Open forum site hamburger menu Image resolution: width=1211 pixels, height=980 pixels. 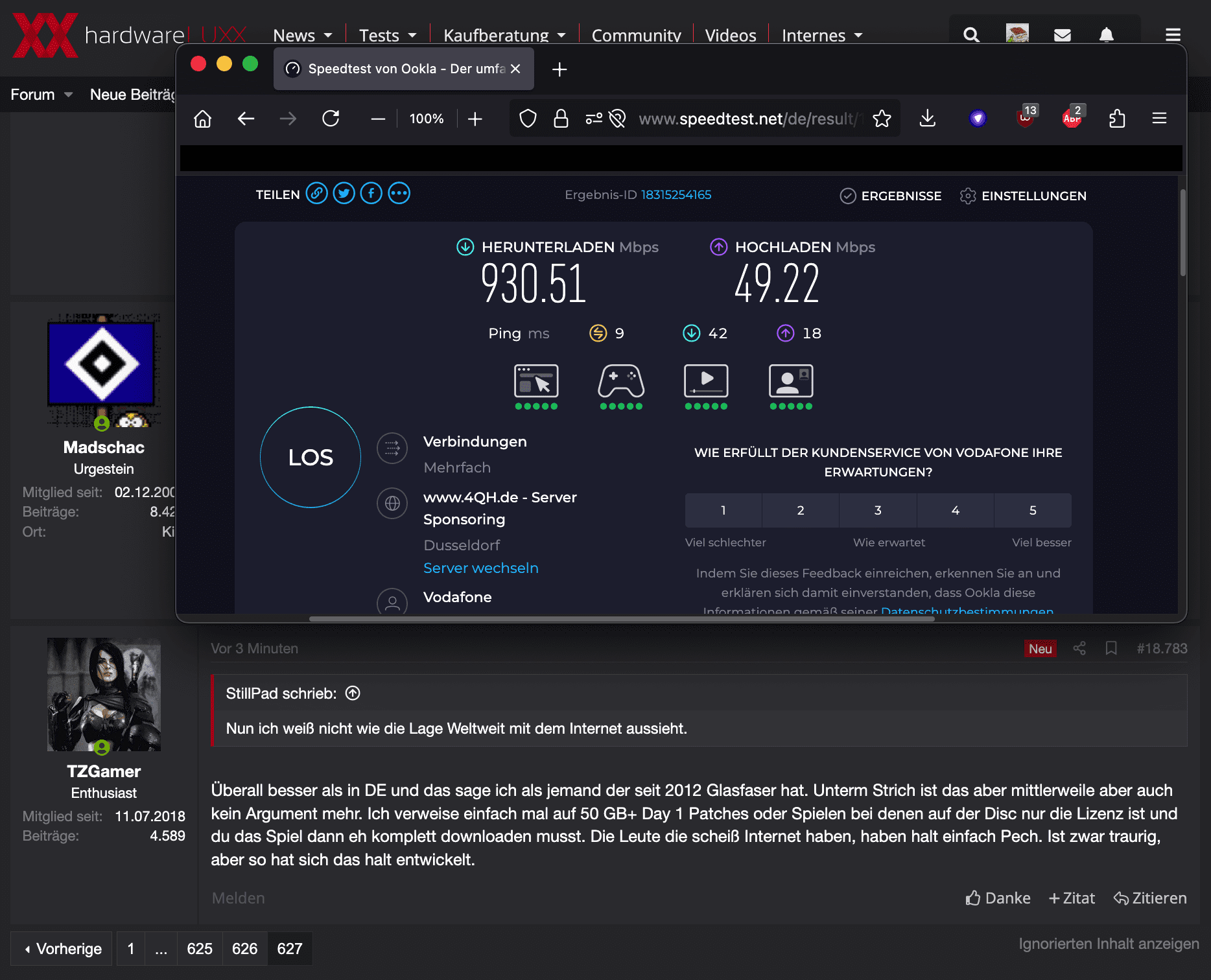coord(1173,35)
